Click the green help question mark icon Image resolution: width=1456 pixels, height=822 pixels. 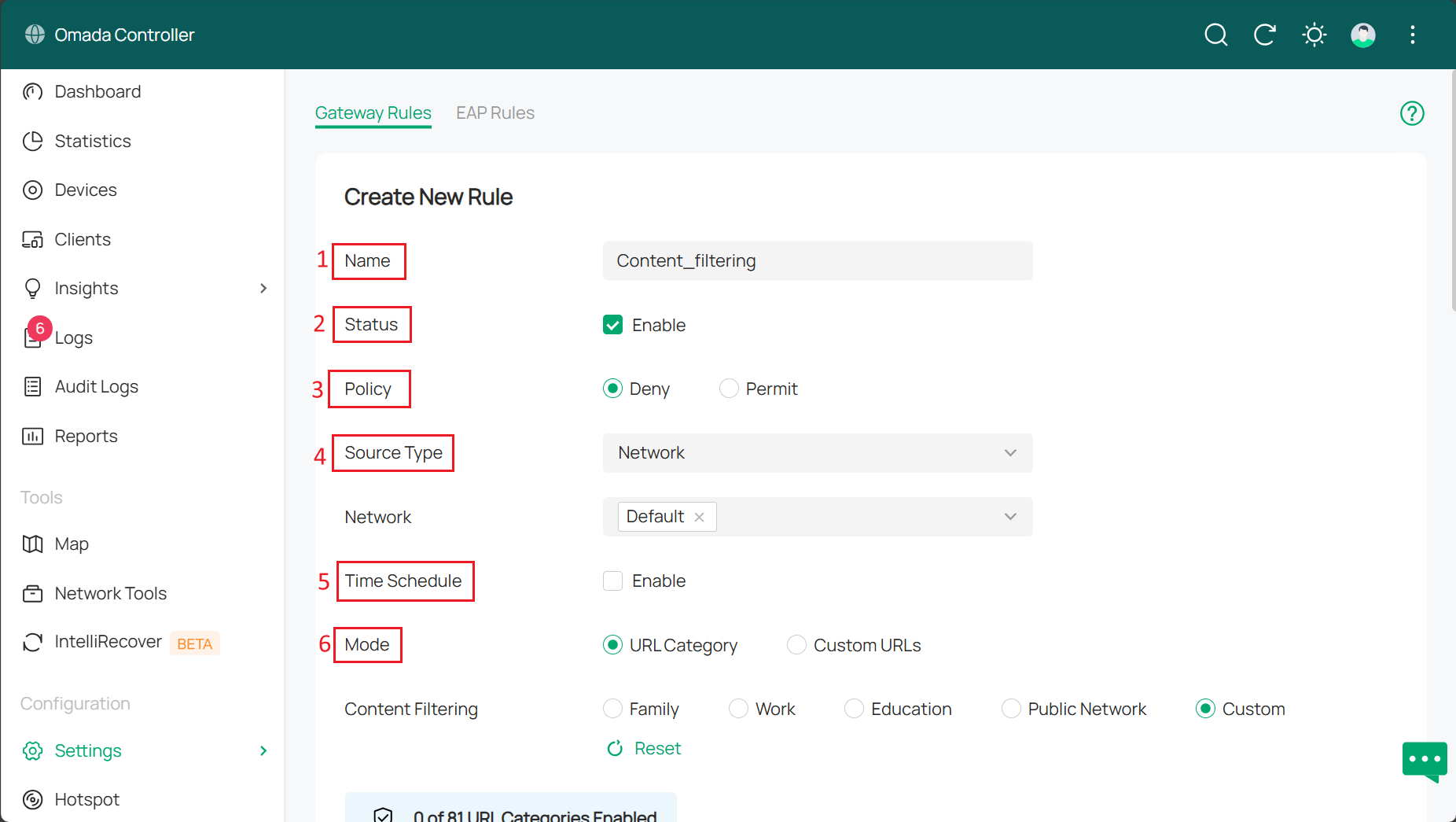pyautogui.click(x=1412, y=113)
